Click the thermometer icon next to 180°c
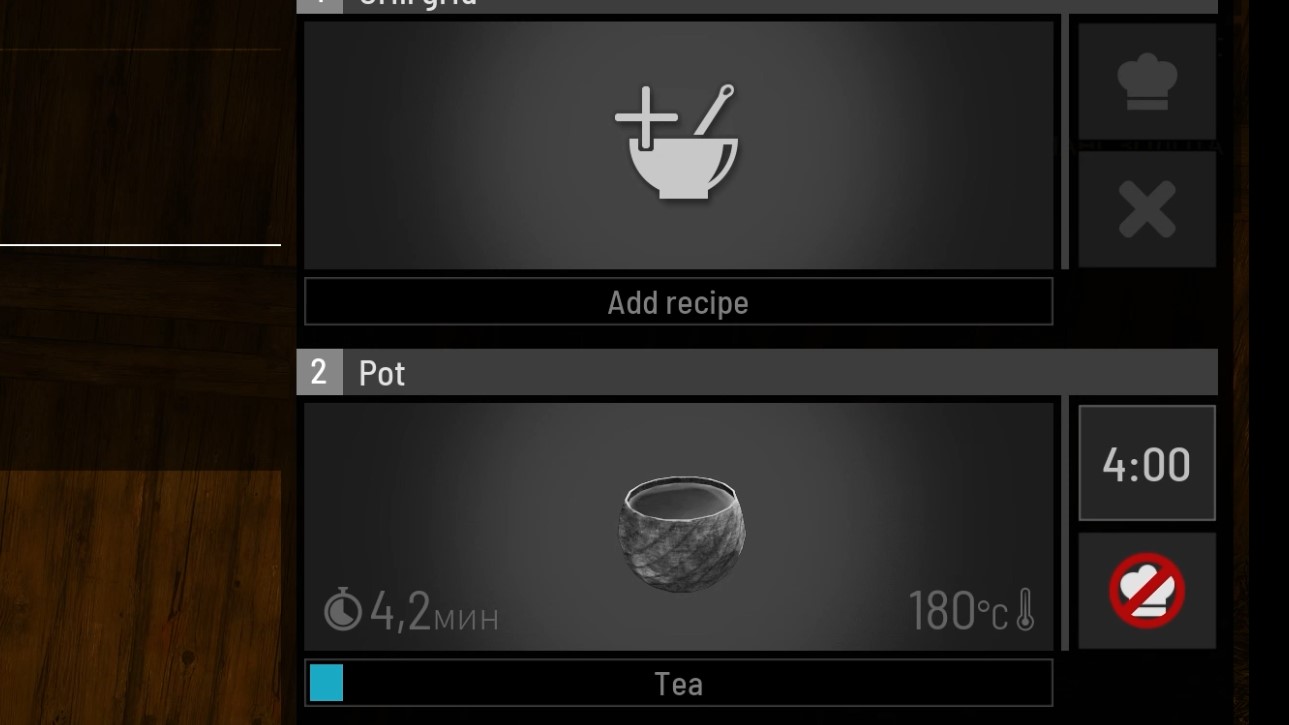 1025,610
